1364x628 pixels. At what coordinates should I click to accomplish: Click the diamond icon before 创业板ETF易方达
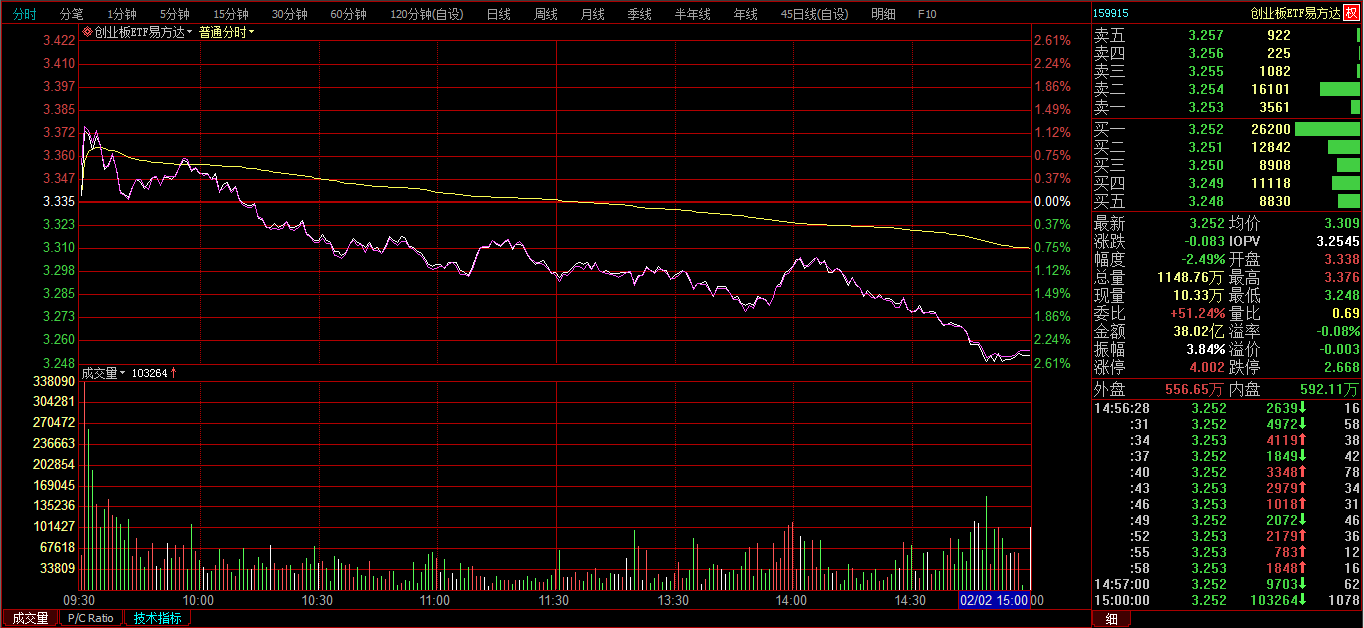[x=87, y=32]
